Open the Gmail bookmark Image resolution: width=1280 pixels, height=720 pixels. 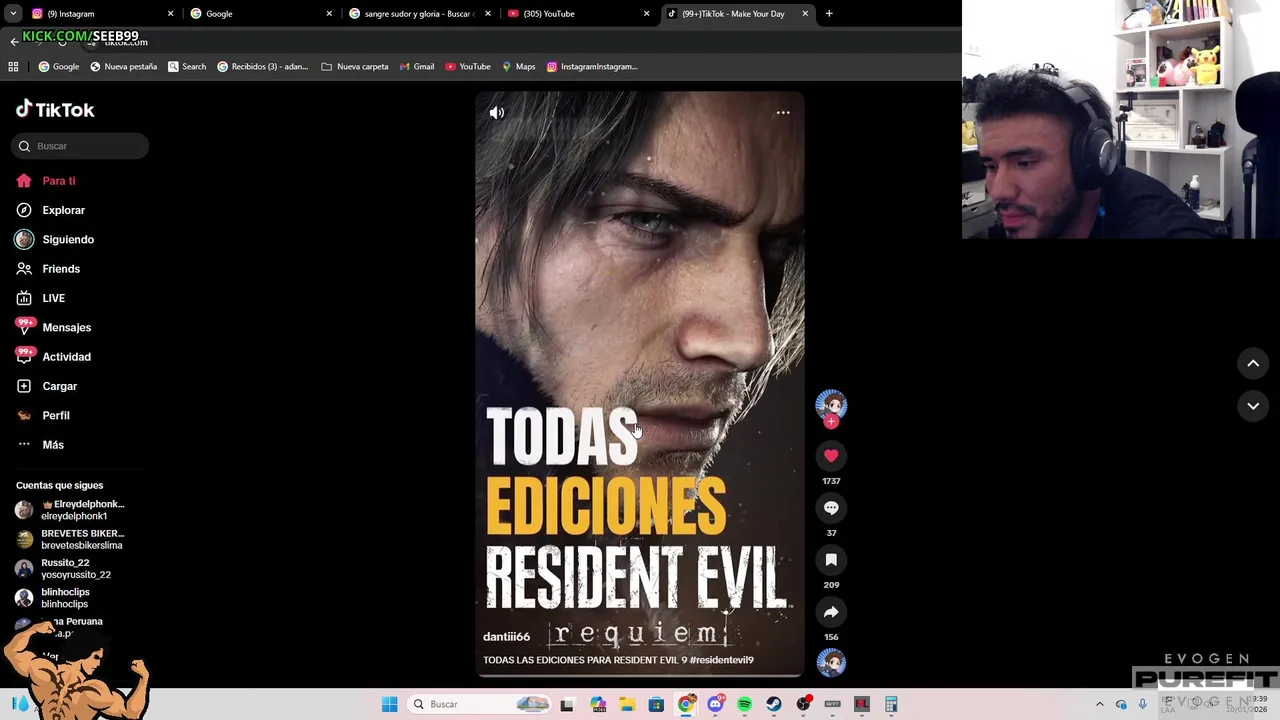coord(417,67)
